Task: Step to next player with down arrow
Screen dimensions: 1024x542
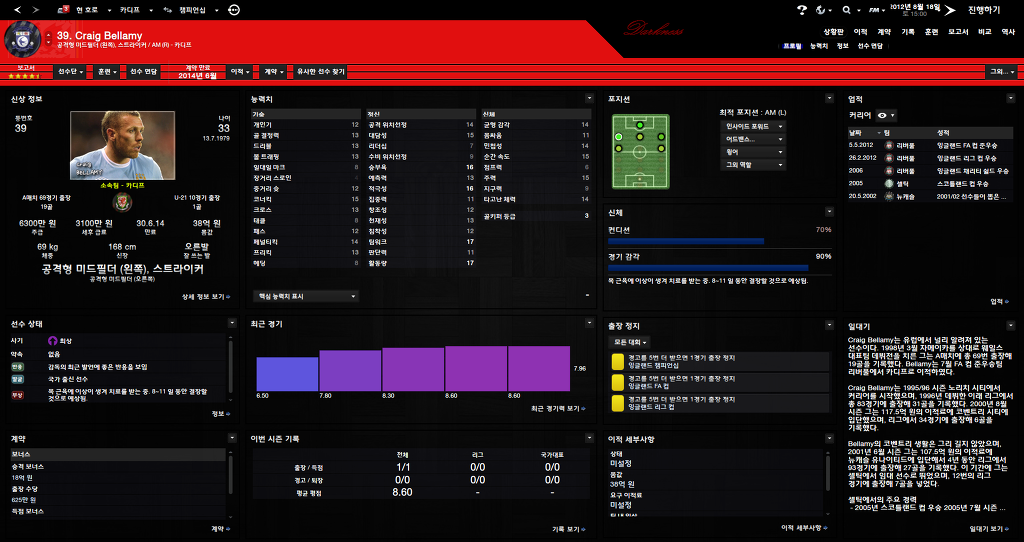Action: [x=49, y=42]
